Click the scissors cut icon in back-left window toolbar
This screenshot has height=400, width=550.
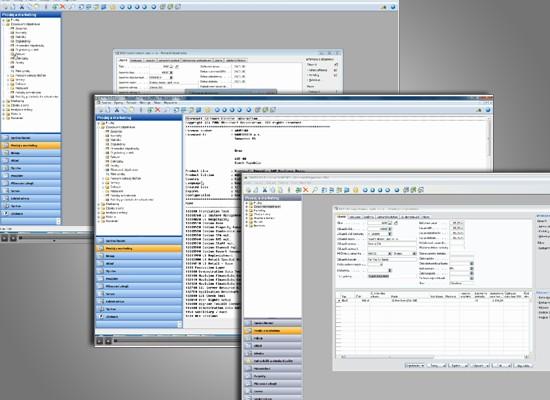pyautogui.click(x=22, y=7)
